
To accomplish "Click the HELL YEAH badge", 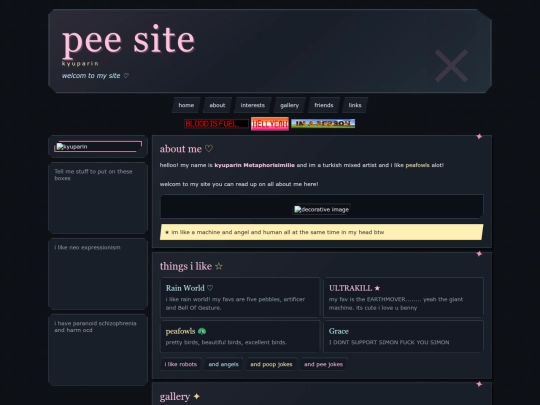I will [x=270, y=124].
